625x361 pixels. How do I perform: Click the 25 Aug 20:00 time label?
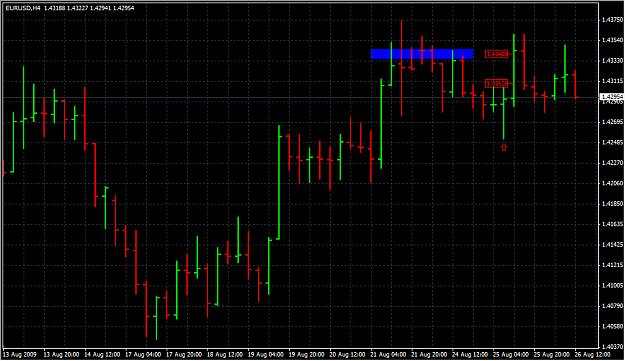[x=552, y=354]
